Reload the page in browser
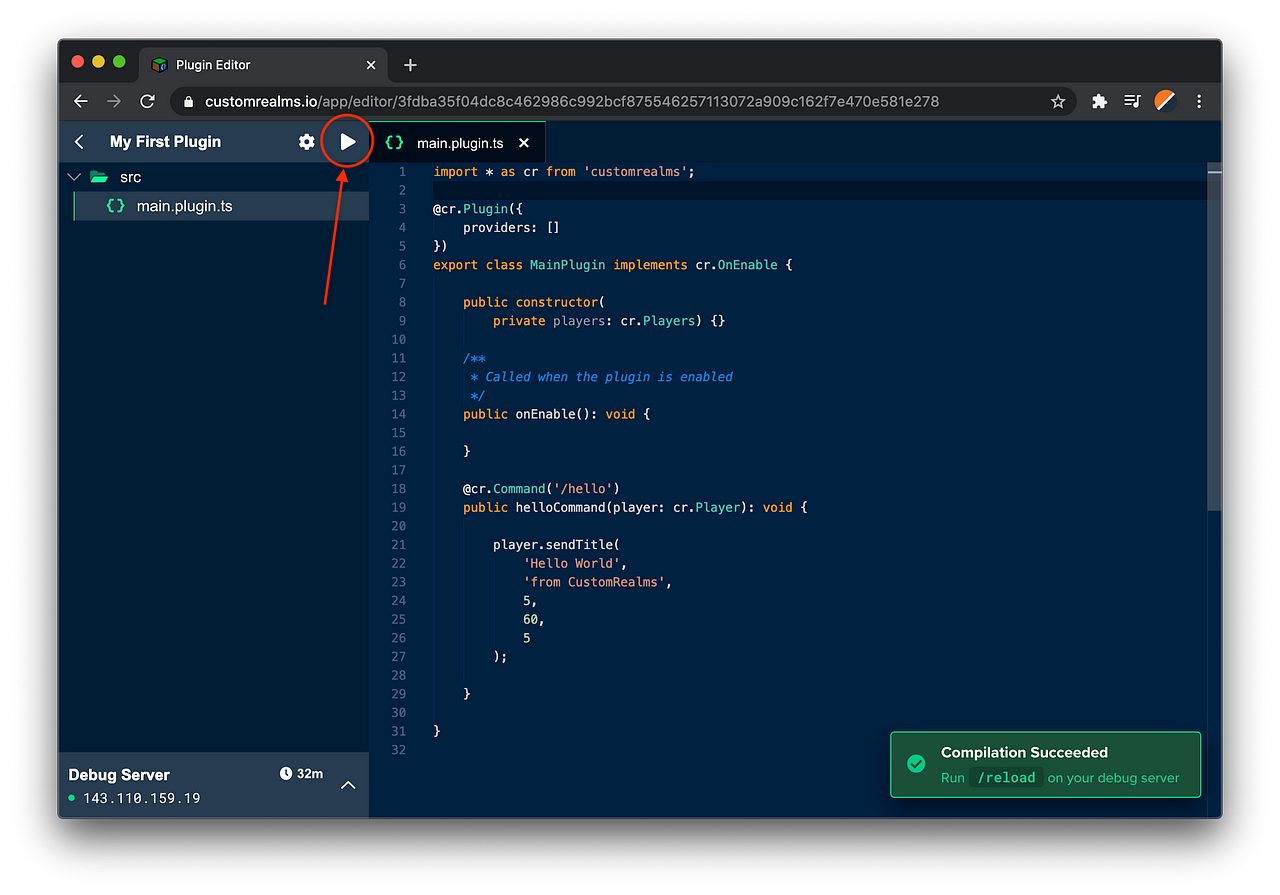1280x895 pixels. [147, 101]
